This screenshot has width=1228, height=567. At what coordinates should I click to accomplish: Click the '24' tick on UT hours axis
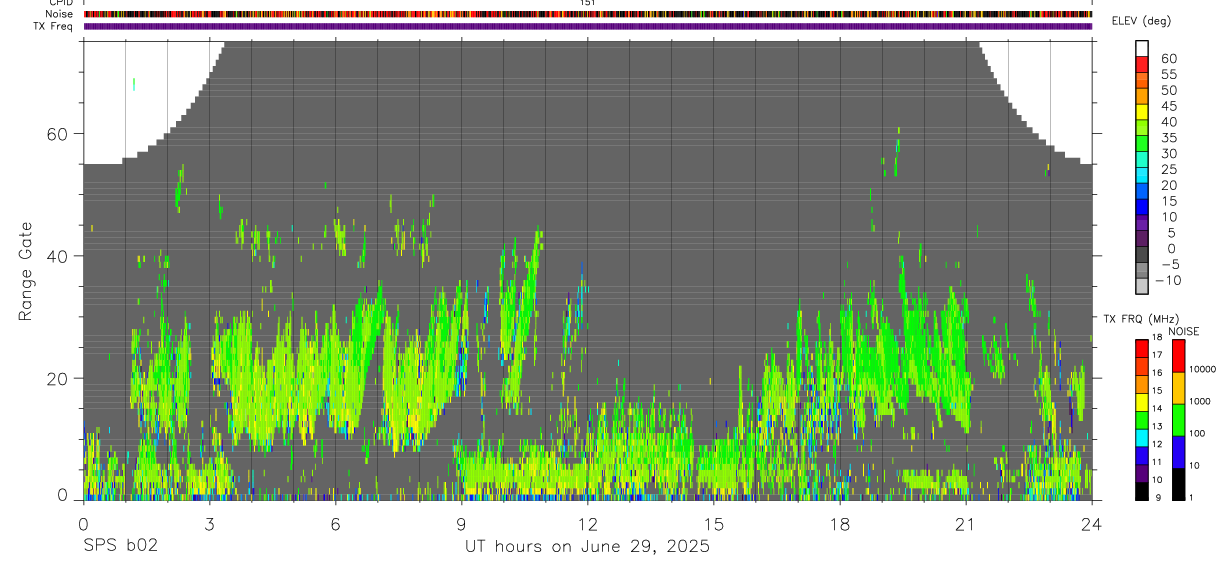click(1091, 524)
